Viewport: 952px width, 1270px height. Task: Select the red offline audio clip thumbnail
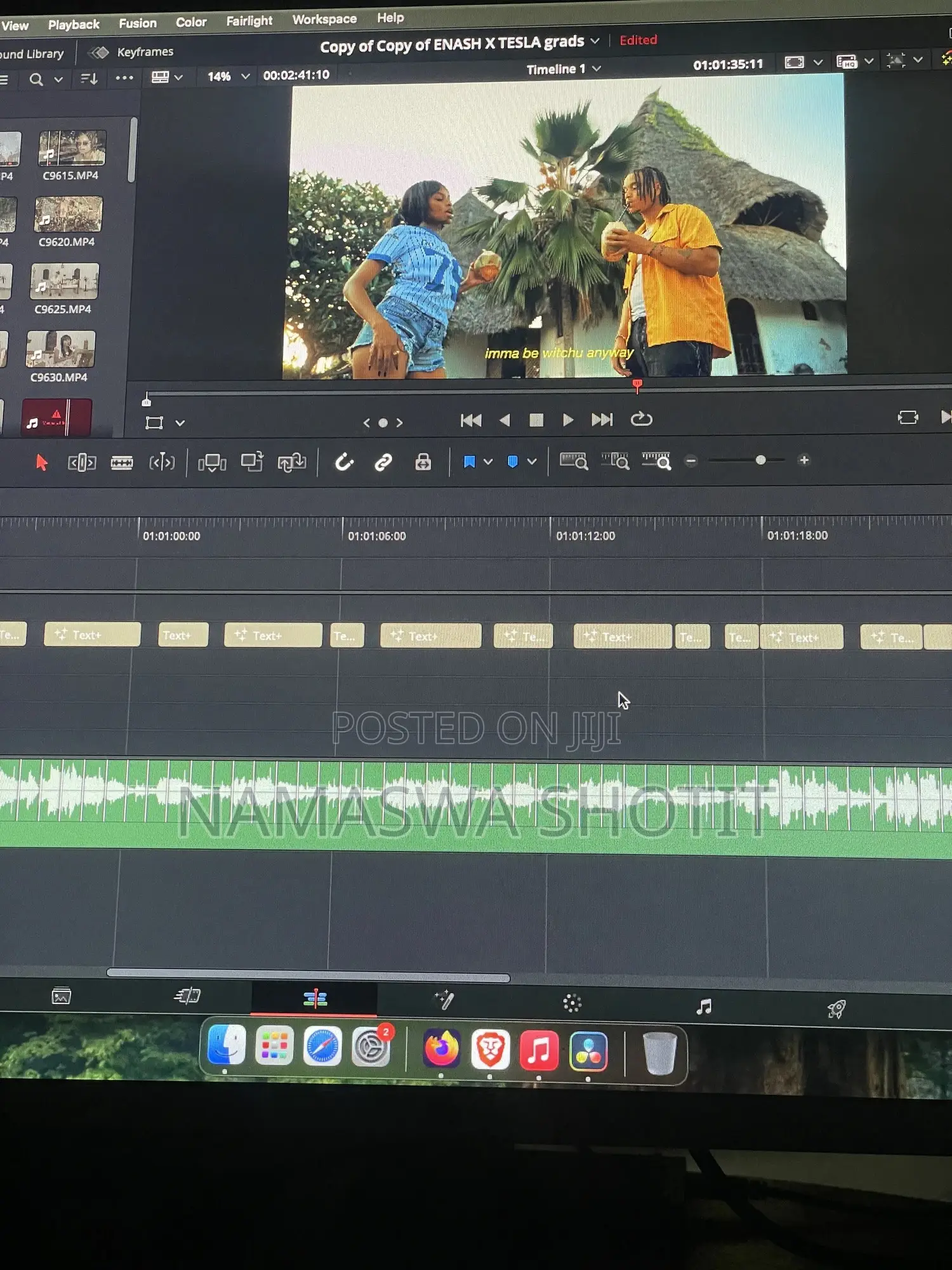pos(56,418)
